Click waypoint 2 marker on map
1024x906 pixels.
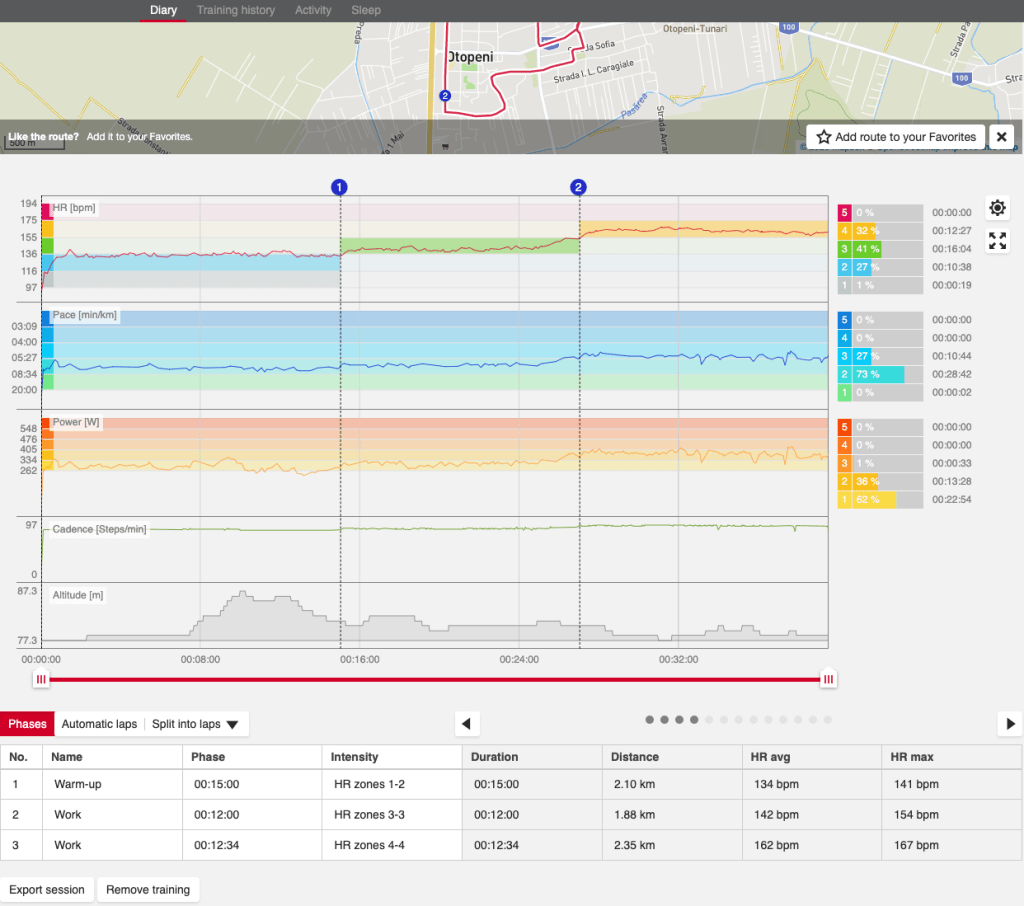click(x=445, y=96)
